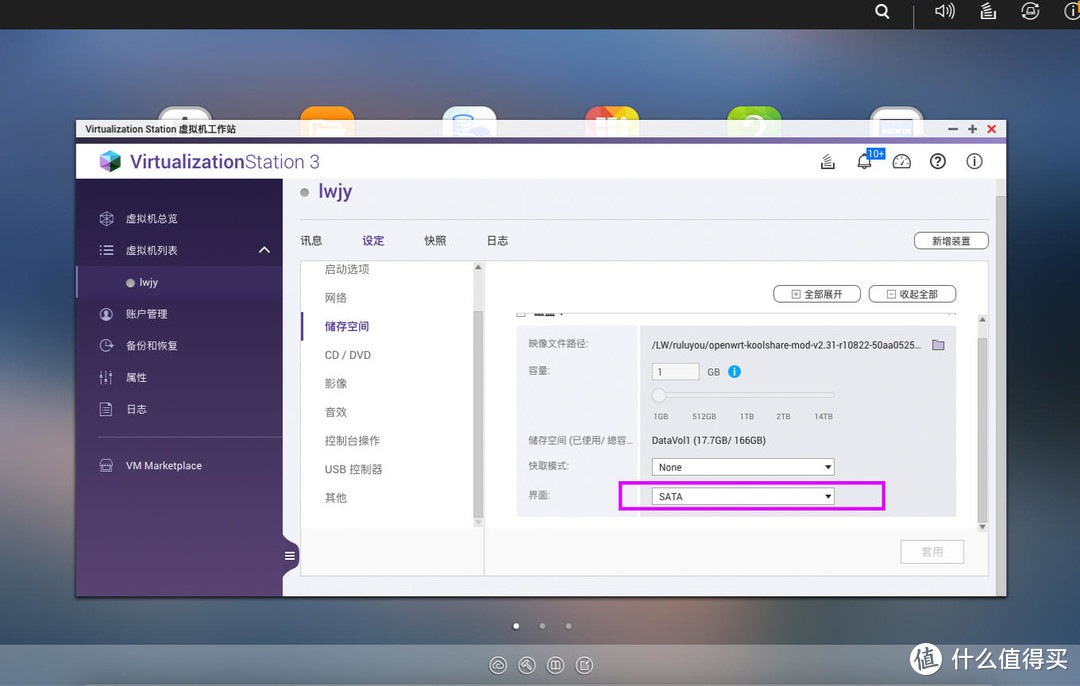Open the 界面 SATA dropdown
This screenshot has height=686, width=1080.
click(742, 497)
